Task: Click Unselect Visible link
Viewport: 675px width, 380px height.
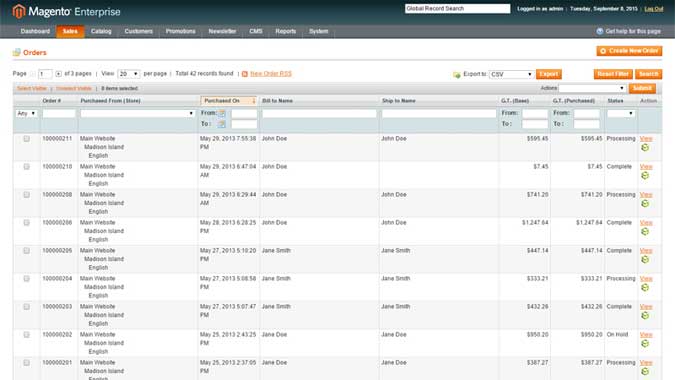Action: [74, 88]
